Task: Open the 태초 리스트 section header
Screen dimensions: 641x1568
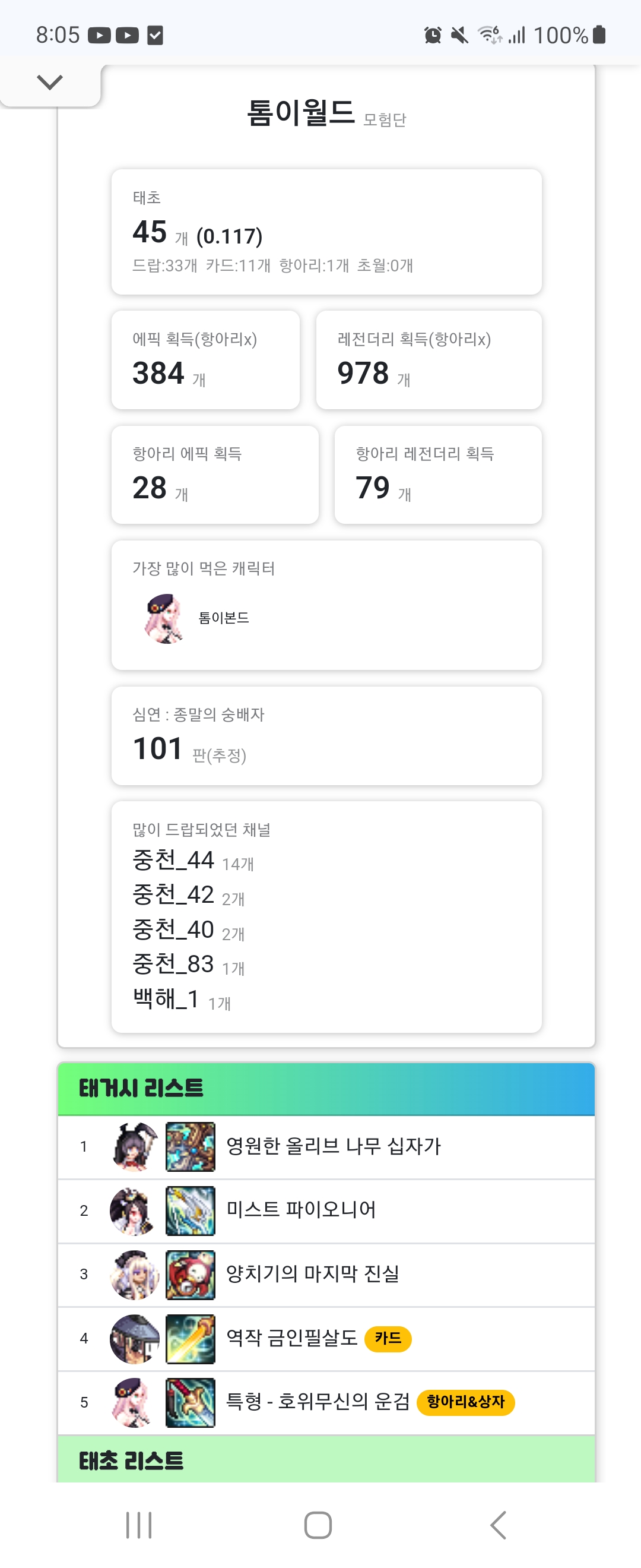Action: point(326,1461)
